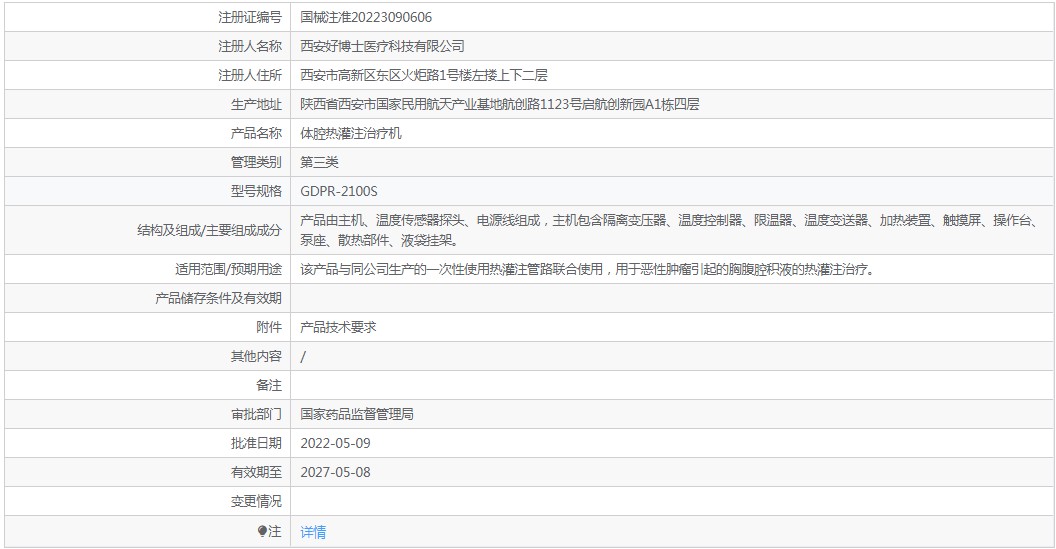Click the 生产地址 label
The height and width of the screenshot is (549, 1056).
256,104
